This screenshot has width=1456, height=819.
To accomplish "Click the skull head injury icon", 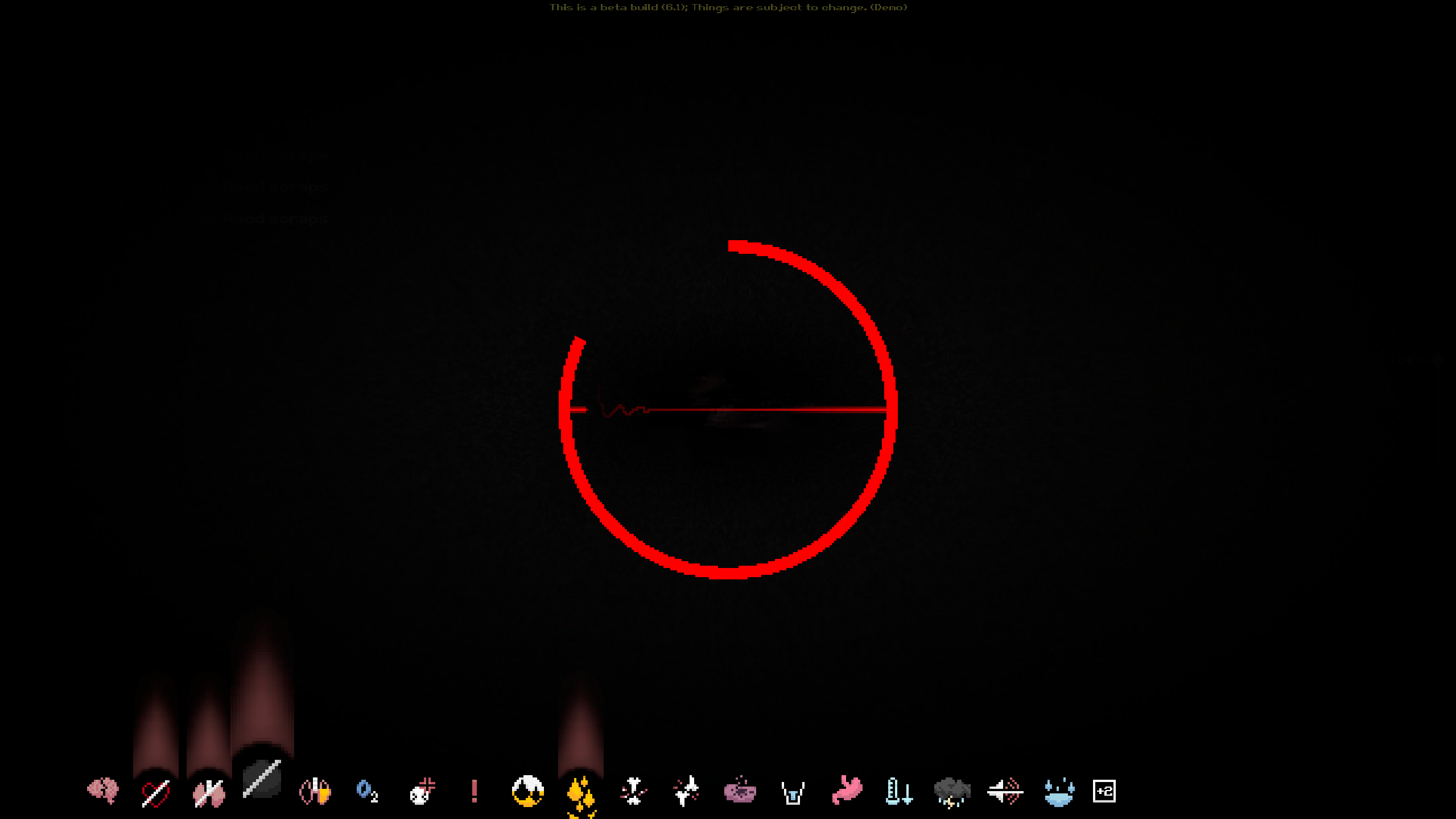I will tap(422, 792).
